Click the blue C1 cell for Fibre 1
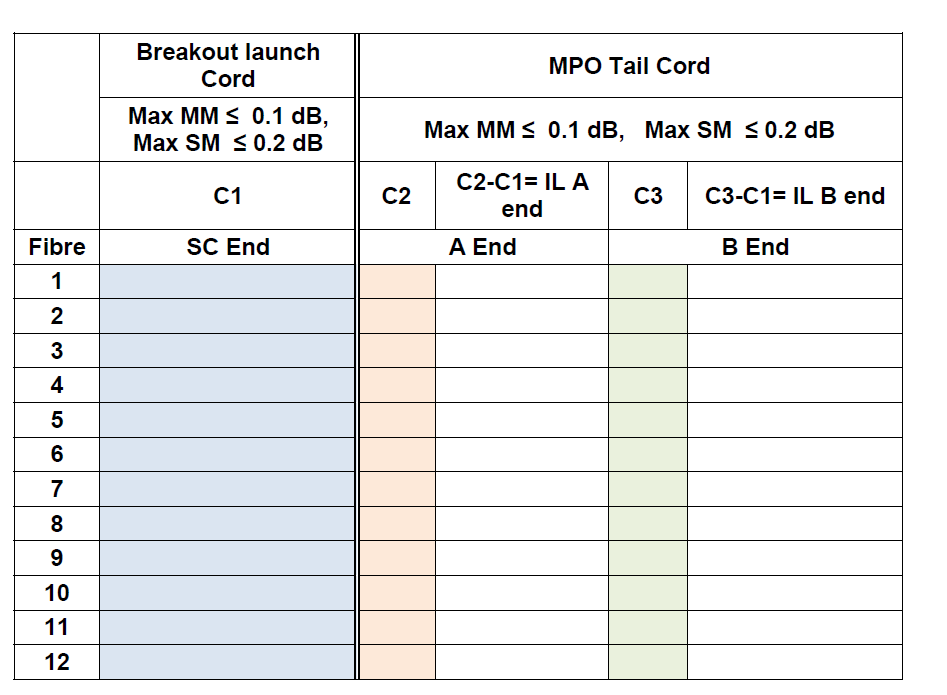 click(227, 281)
